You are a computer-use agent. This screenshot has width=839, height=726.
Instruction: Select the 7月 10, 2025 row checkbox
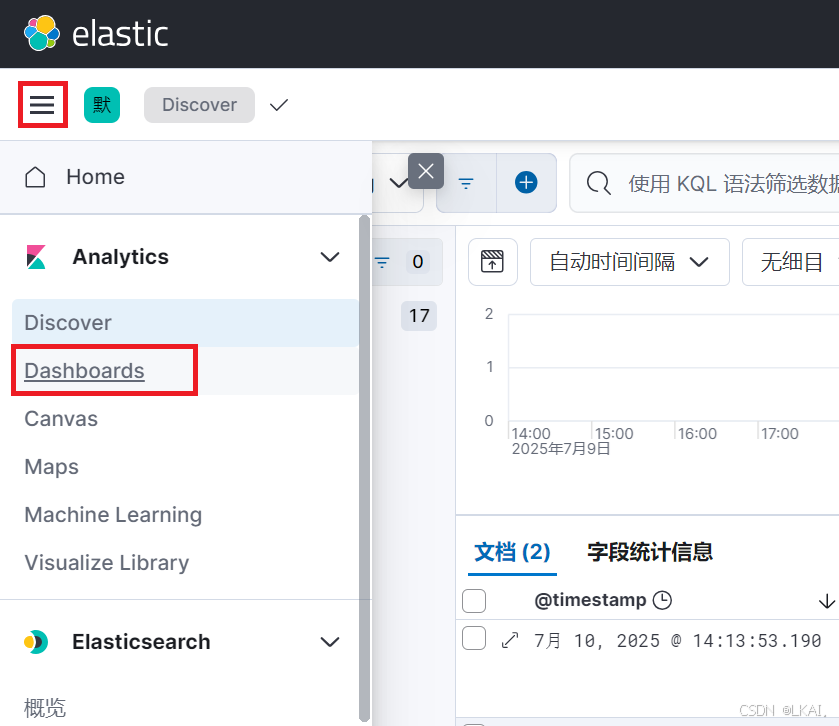coord(474,638)
